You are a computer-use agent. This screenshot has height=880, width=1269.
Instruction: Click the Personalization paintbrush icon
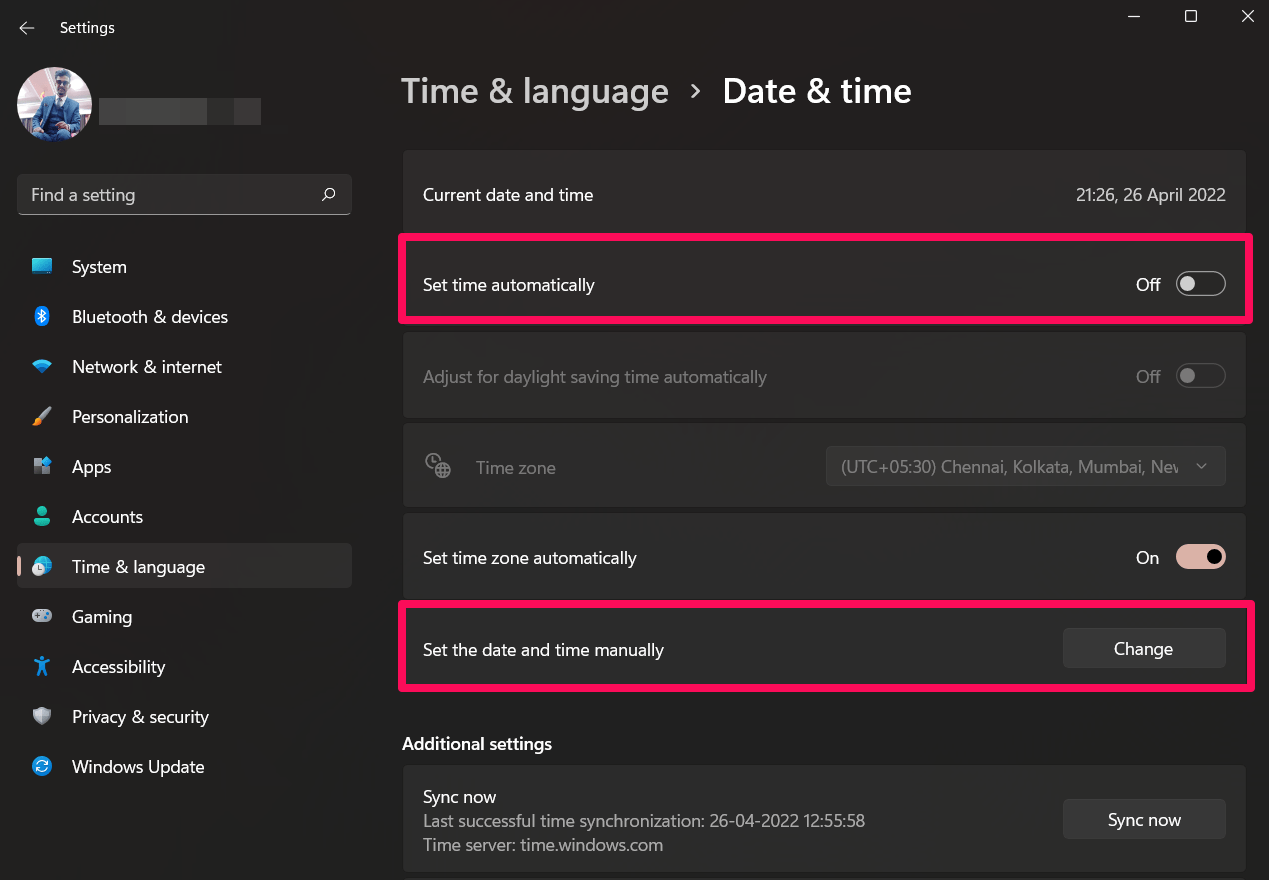(x=42, y=417)
